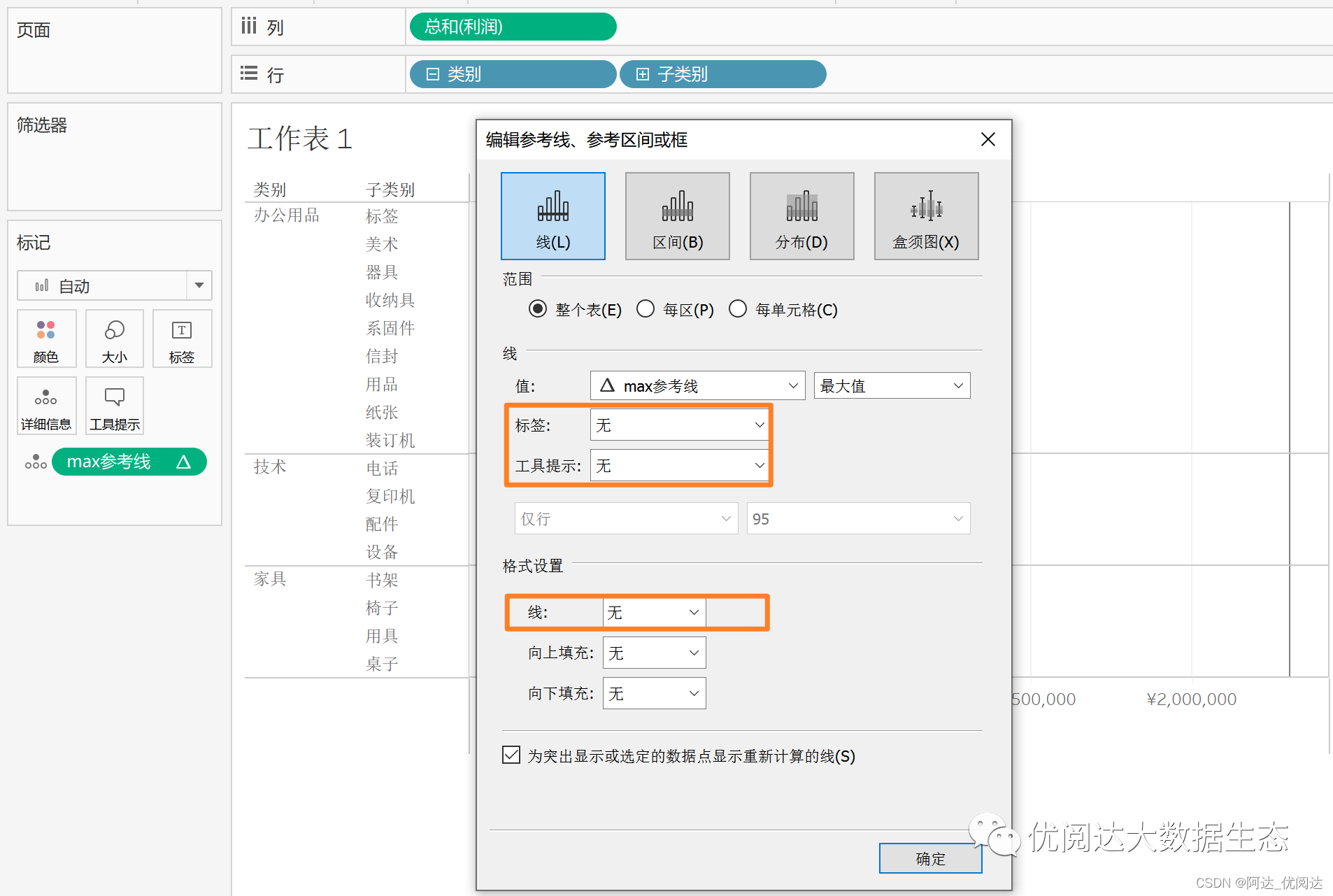This screenshot has height=896, width=1333.
Task: Select 整个表(E) scope radio button
Action: 538,308
